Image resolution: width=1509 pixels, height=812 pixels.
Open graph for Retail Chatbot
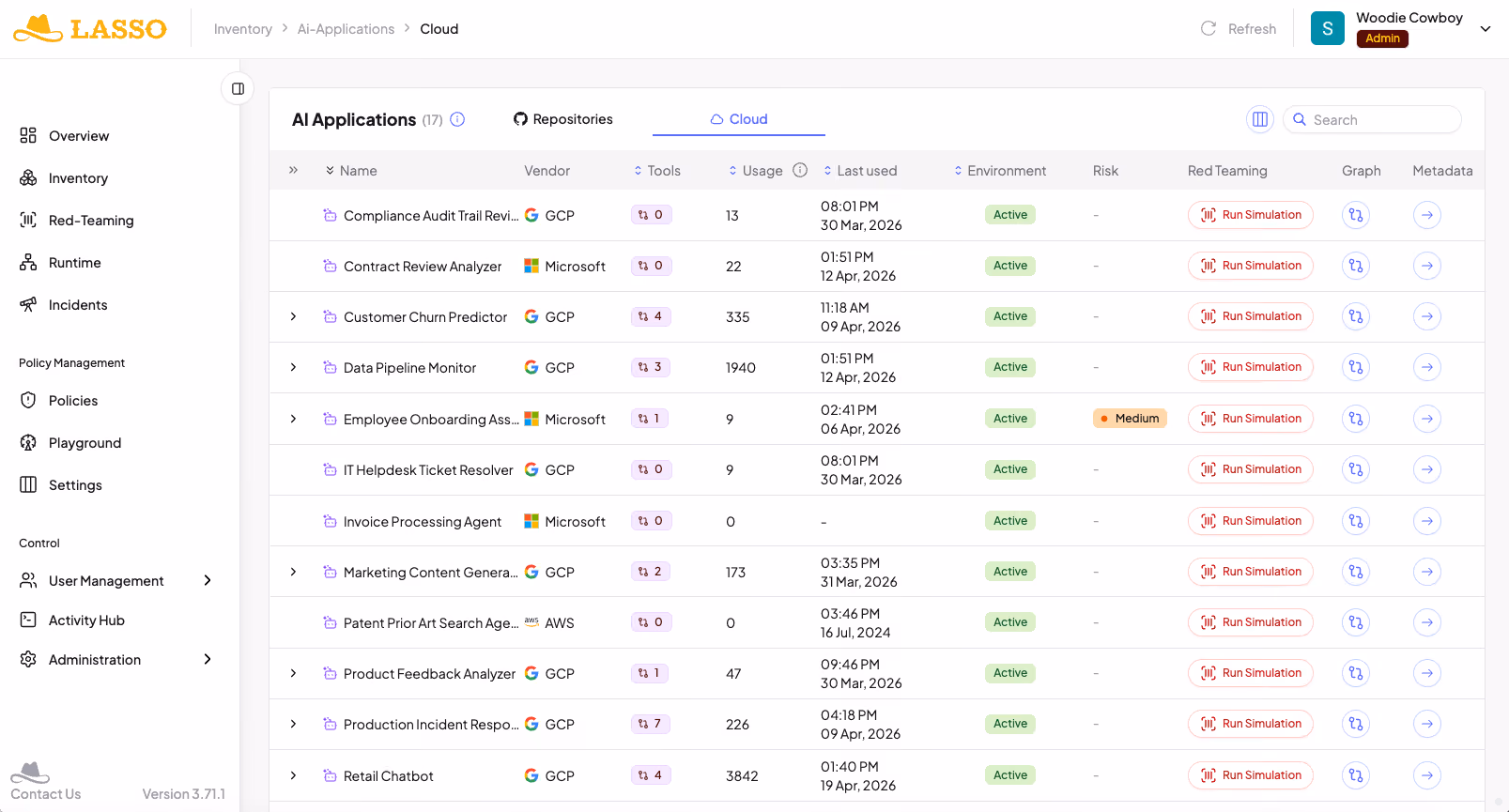(1355, 775)
